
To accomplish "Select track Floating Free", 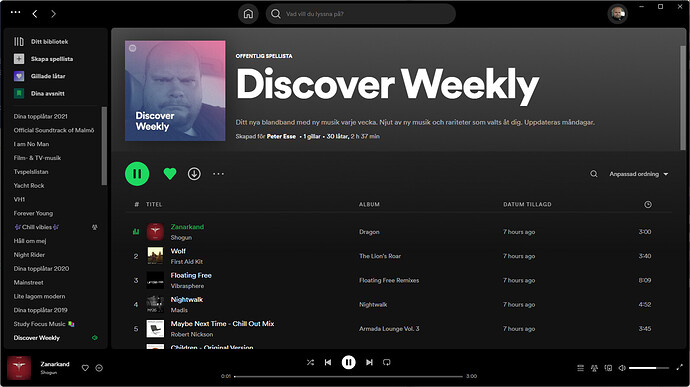I will [x=191, y=275].
